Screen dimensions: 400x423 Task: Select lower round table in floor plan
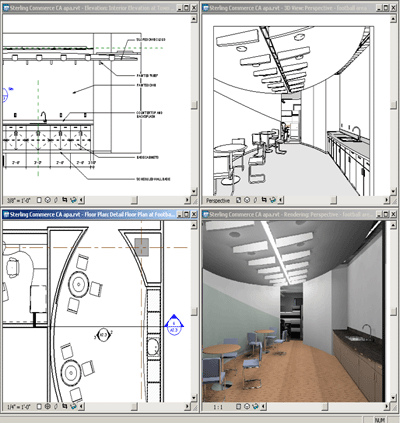tap(71, 372)
